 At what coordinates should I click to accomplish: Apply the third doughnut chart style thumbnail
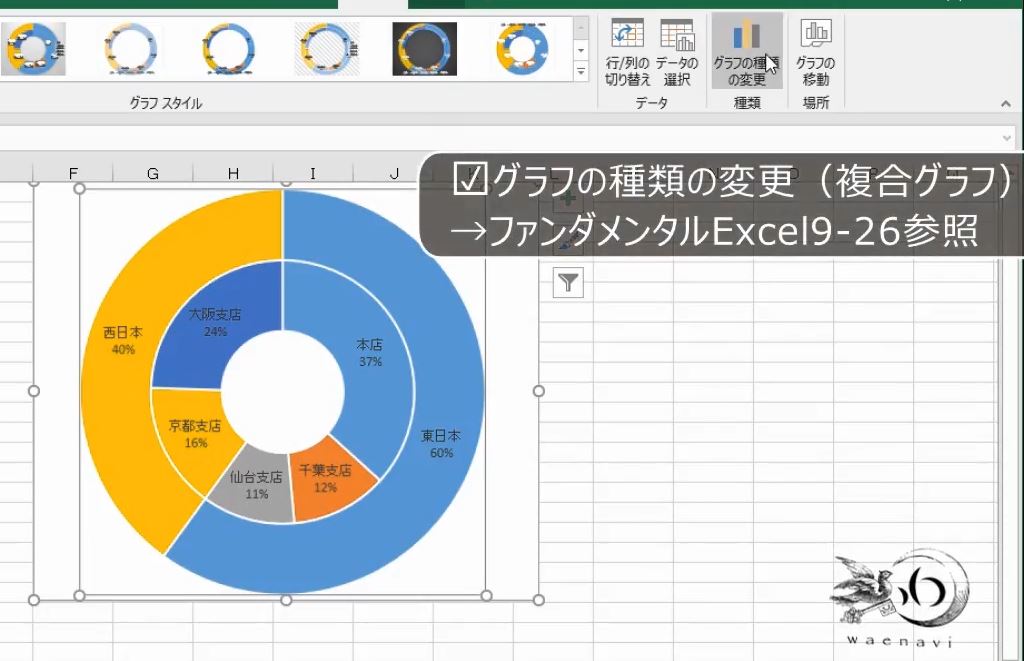[x=229, y=49]
